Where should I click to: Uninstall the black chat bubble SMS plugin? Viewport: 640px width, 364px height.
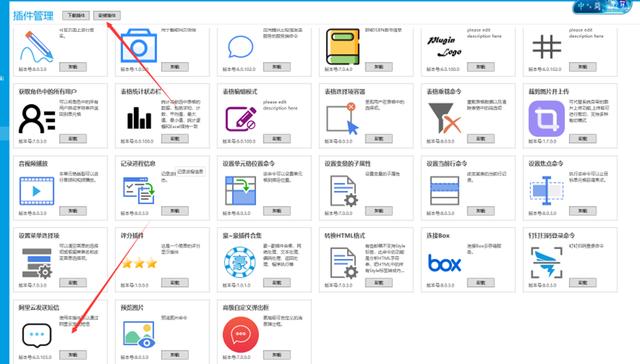(x=73, y=355)
